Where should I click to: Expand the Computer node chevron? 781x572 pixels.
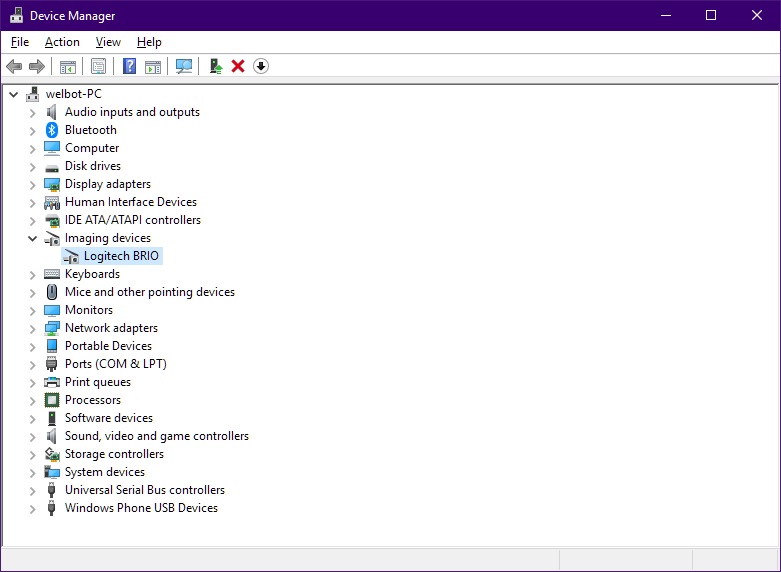(x=32, y=149)
